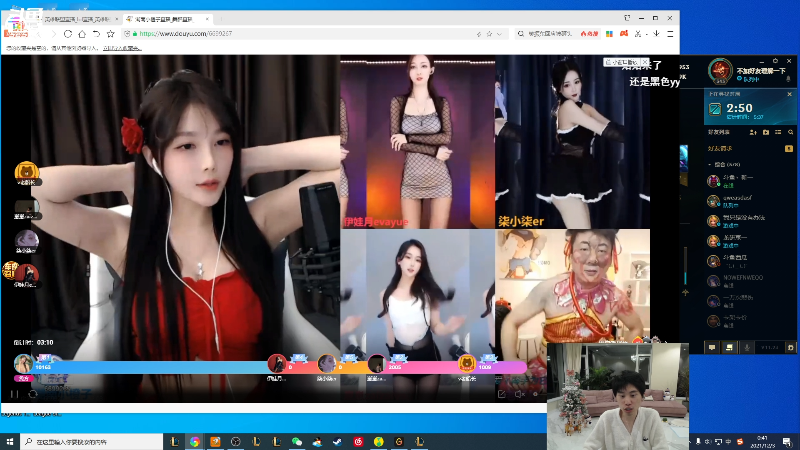Open Steam from the taskbar
This screenshot has width=800, height=450.
tap(338, 442)
